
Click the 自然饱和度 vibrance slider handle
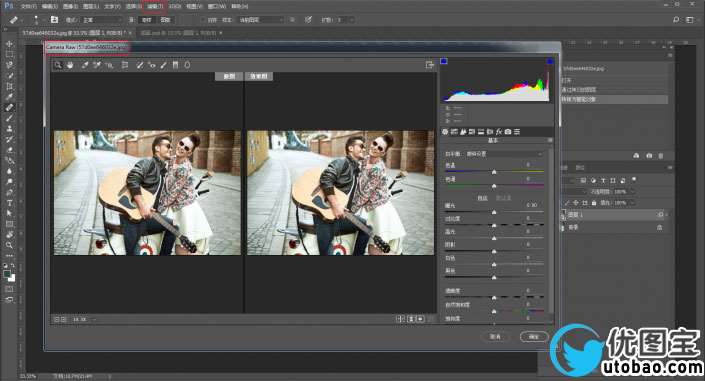[494, 311]
